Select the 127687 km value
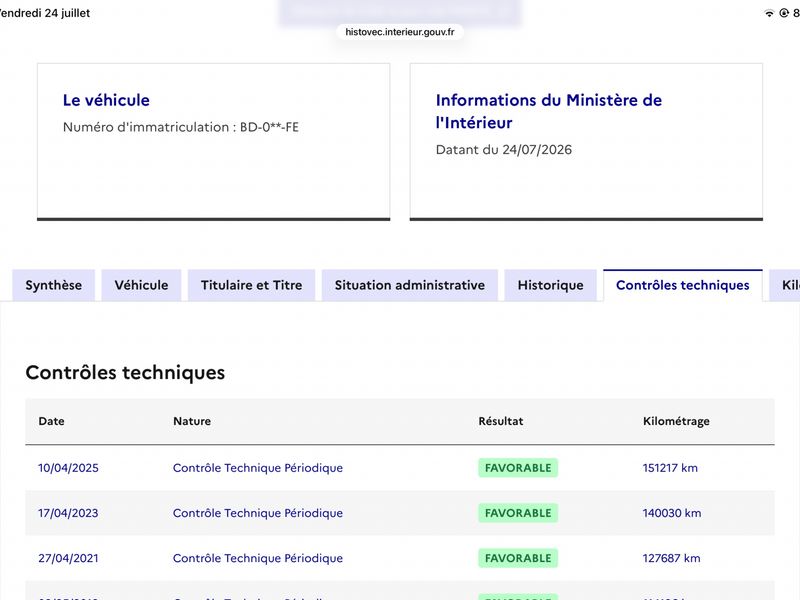The image size is (800, 600). point(671,558)
